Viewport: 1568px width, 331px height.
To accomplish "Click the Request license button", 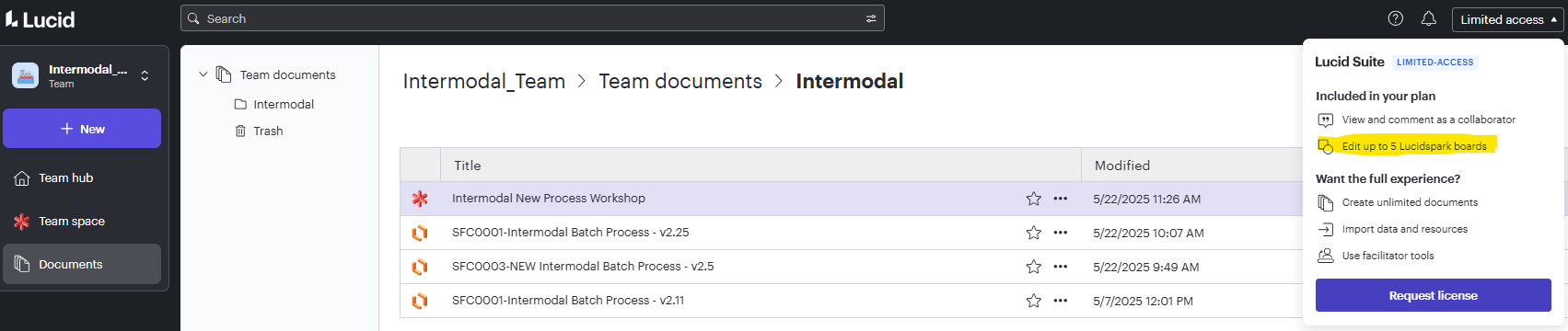I will click(x=1433, y=296).
